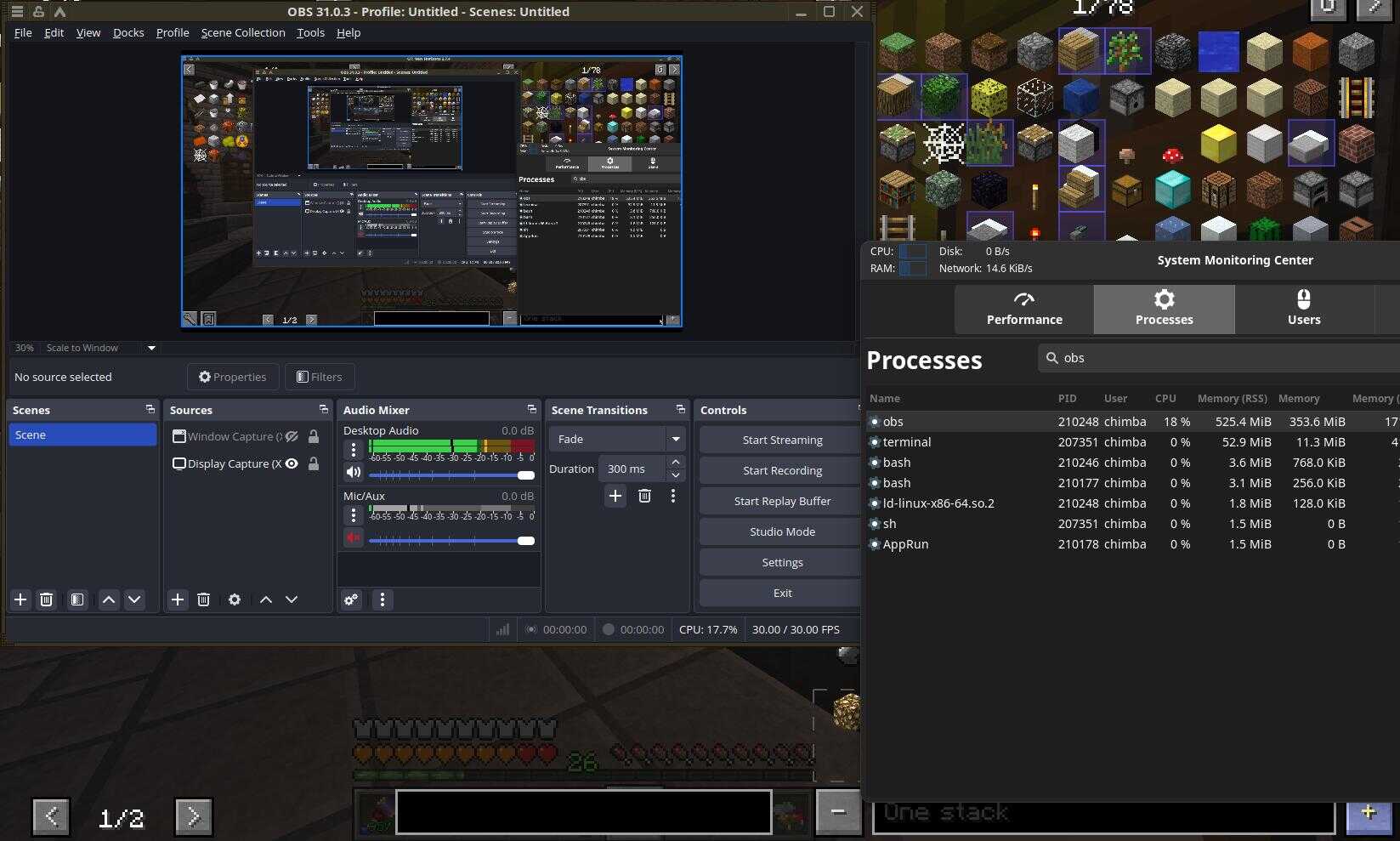Move the scene down in Scenes dock
The image size is (1400, 841).
coord(134,599)
